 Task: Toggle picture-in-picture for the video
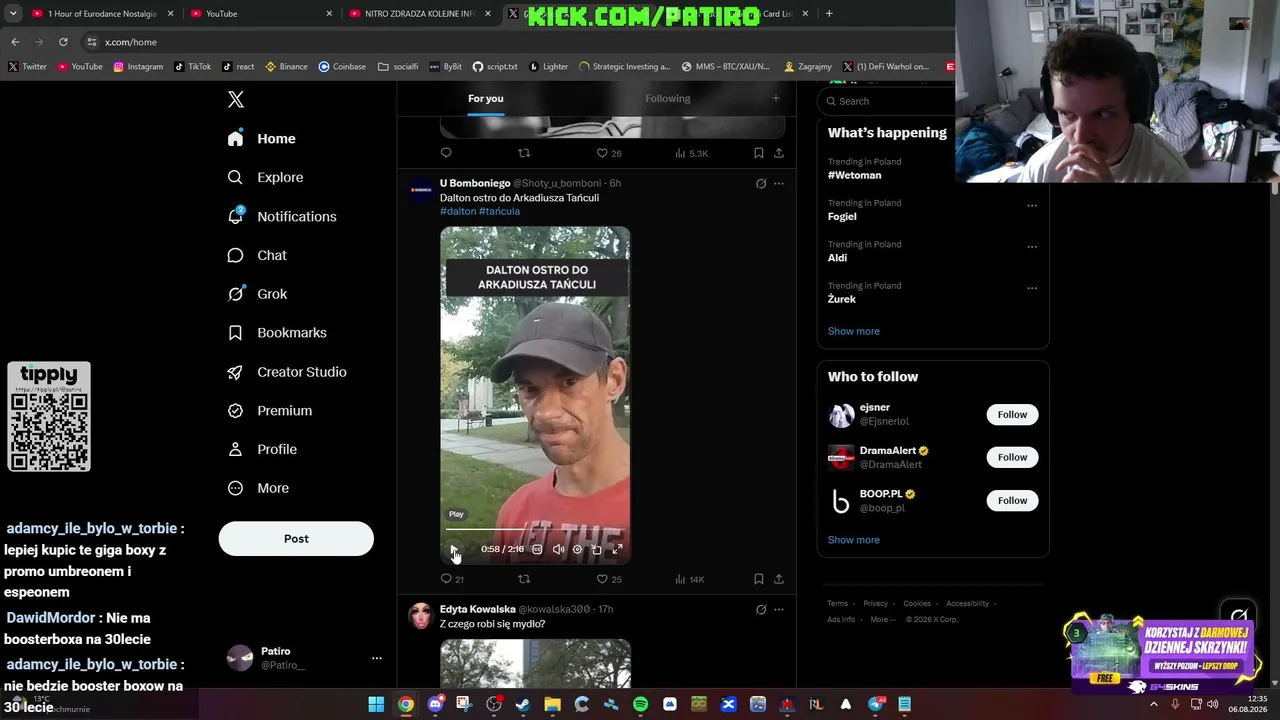coord(596,549)
